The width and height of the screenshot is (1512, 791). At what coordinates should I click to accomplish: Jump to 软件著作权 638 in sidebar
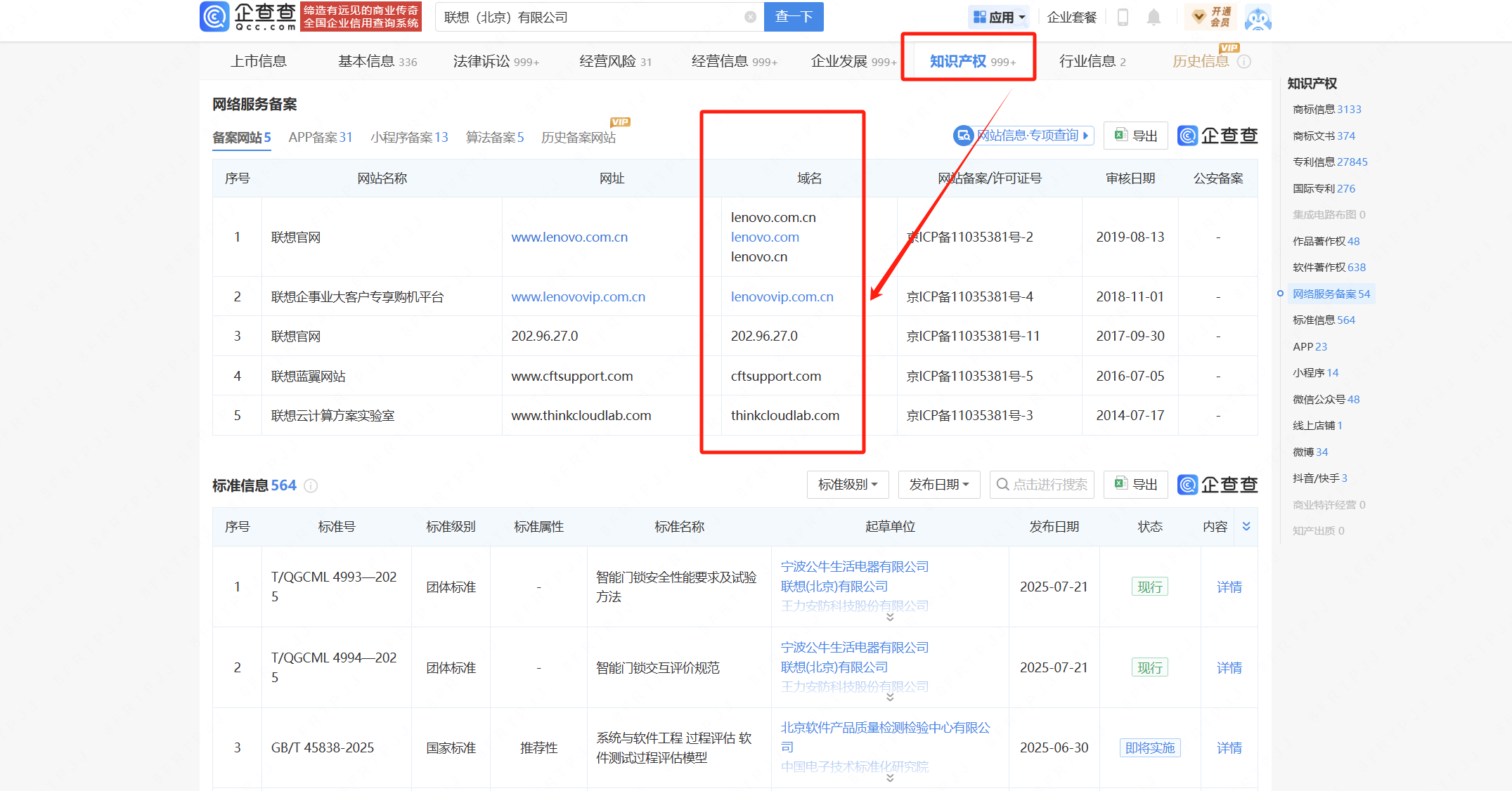pyautogui.click(x=1329, y=267)
